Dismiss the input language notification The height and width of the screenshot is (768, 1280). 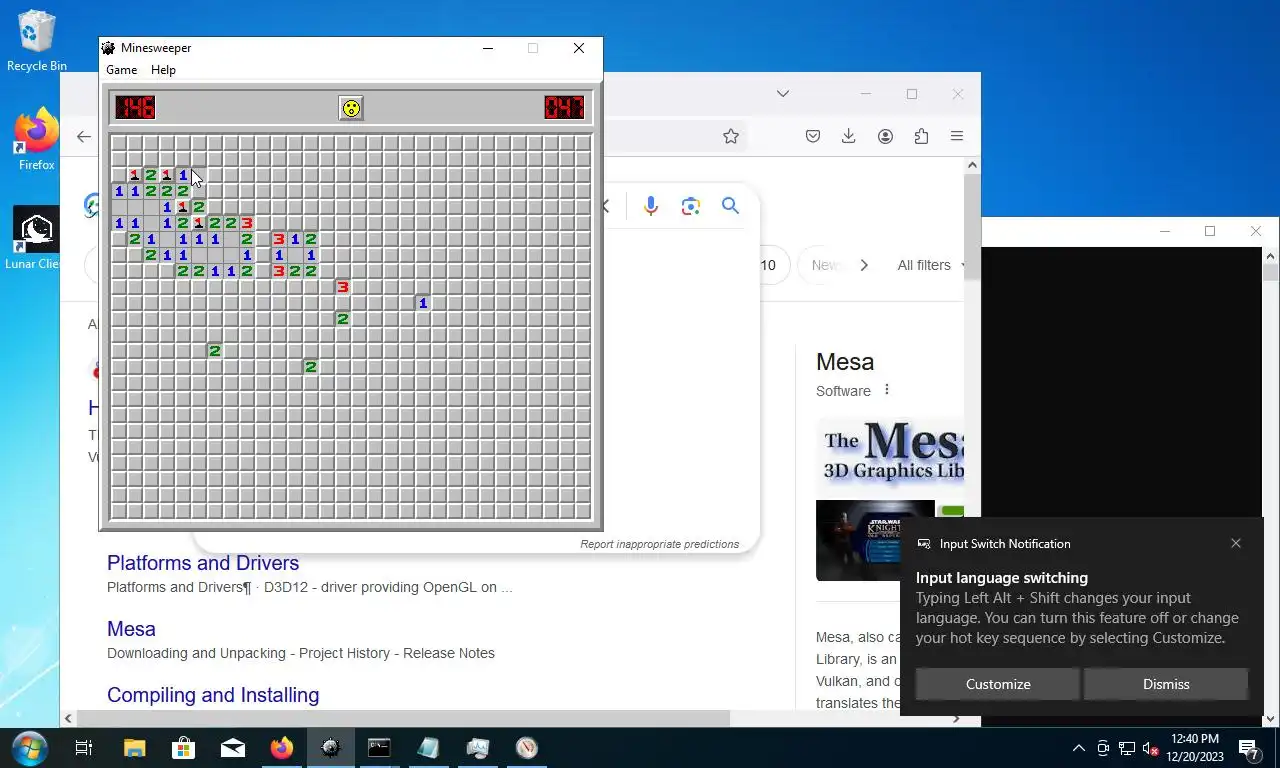(x=1166, y=684)
